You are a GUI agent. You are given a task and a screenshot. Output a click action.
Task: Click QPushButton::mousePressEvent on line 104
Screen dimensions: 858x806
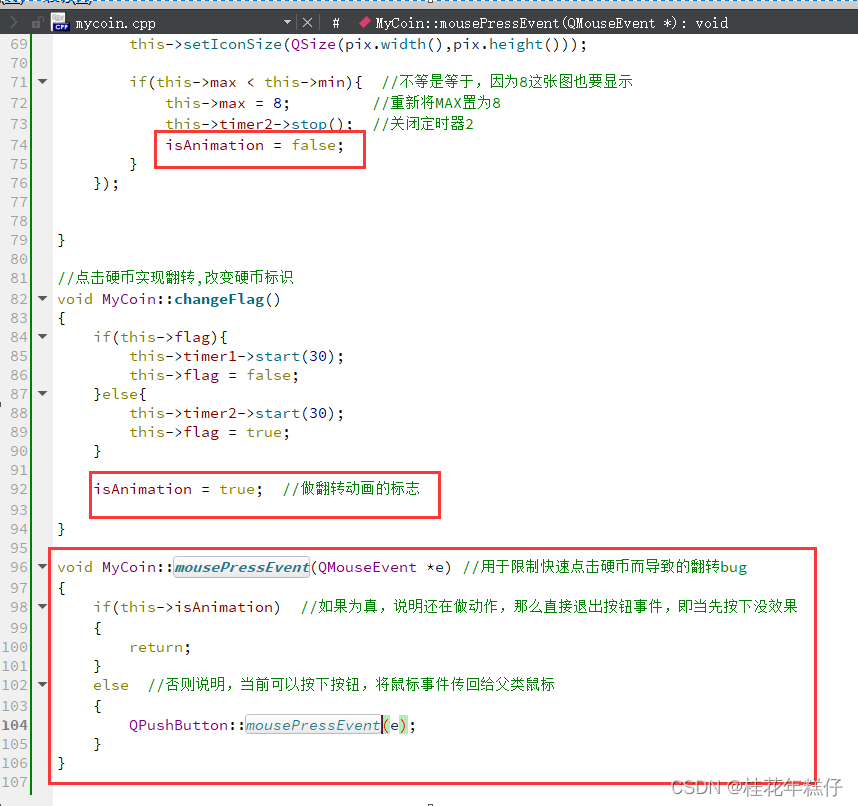[254, 726]
